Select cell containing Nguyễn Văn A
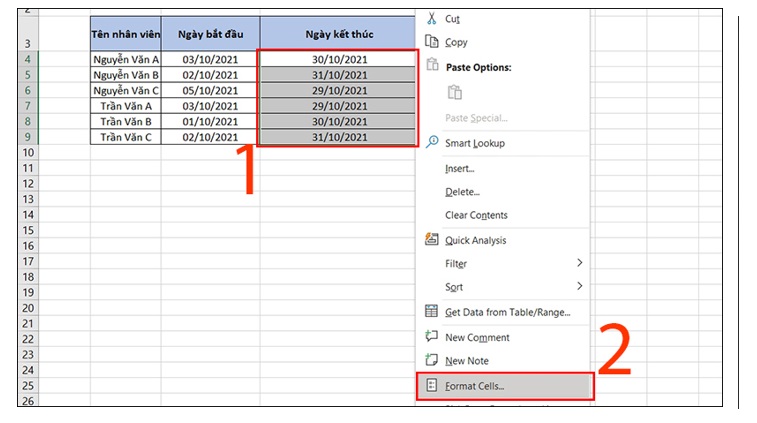The height and width of the screenshot is (423, 757). point(125,58)
